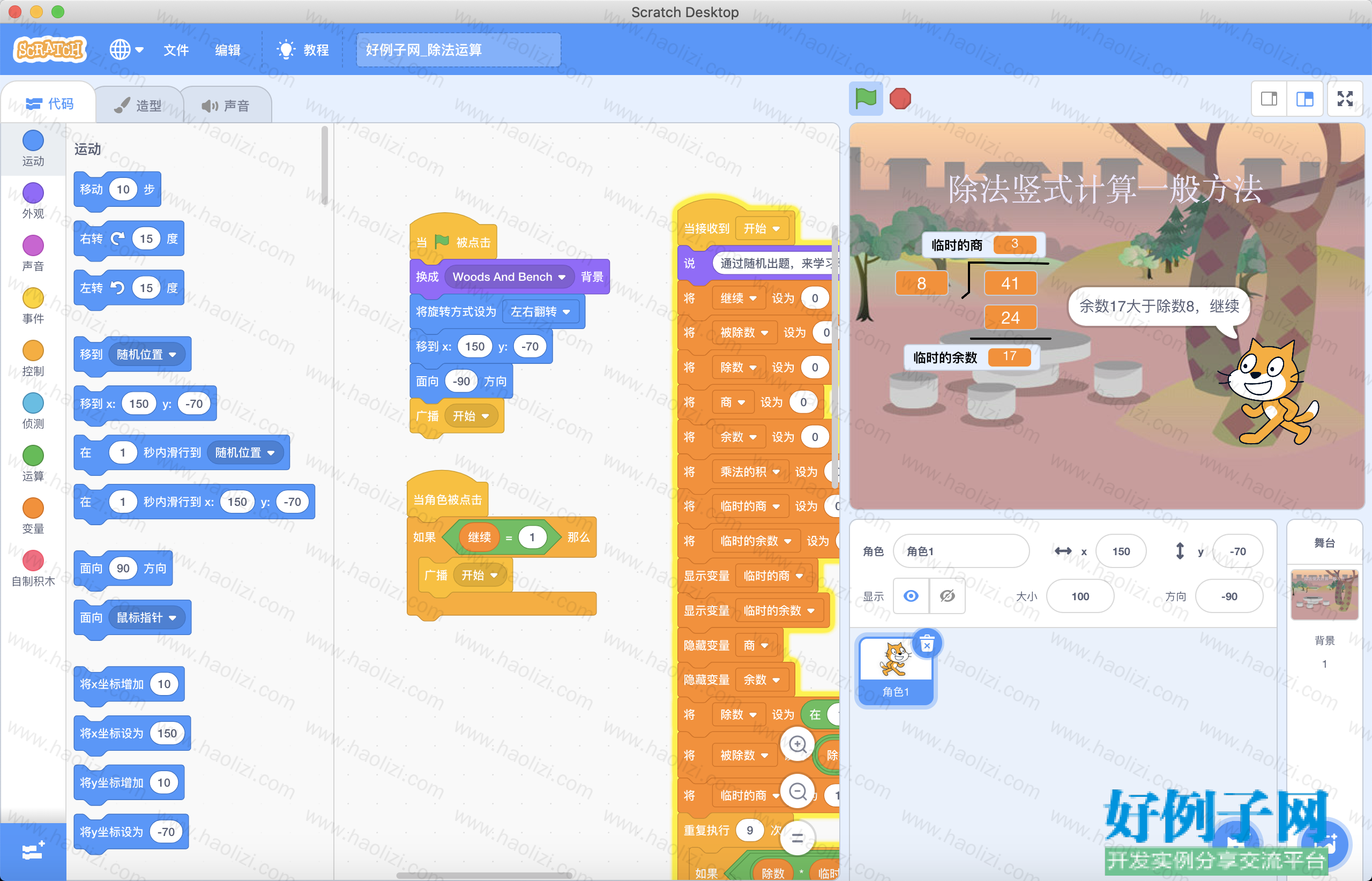Click the sprite x position field
Image resolution: width=1372 pixels, height=881 pixels.
pos(1121,551)
